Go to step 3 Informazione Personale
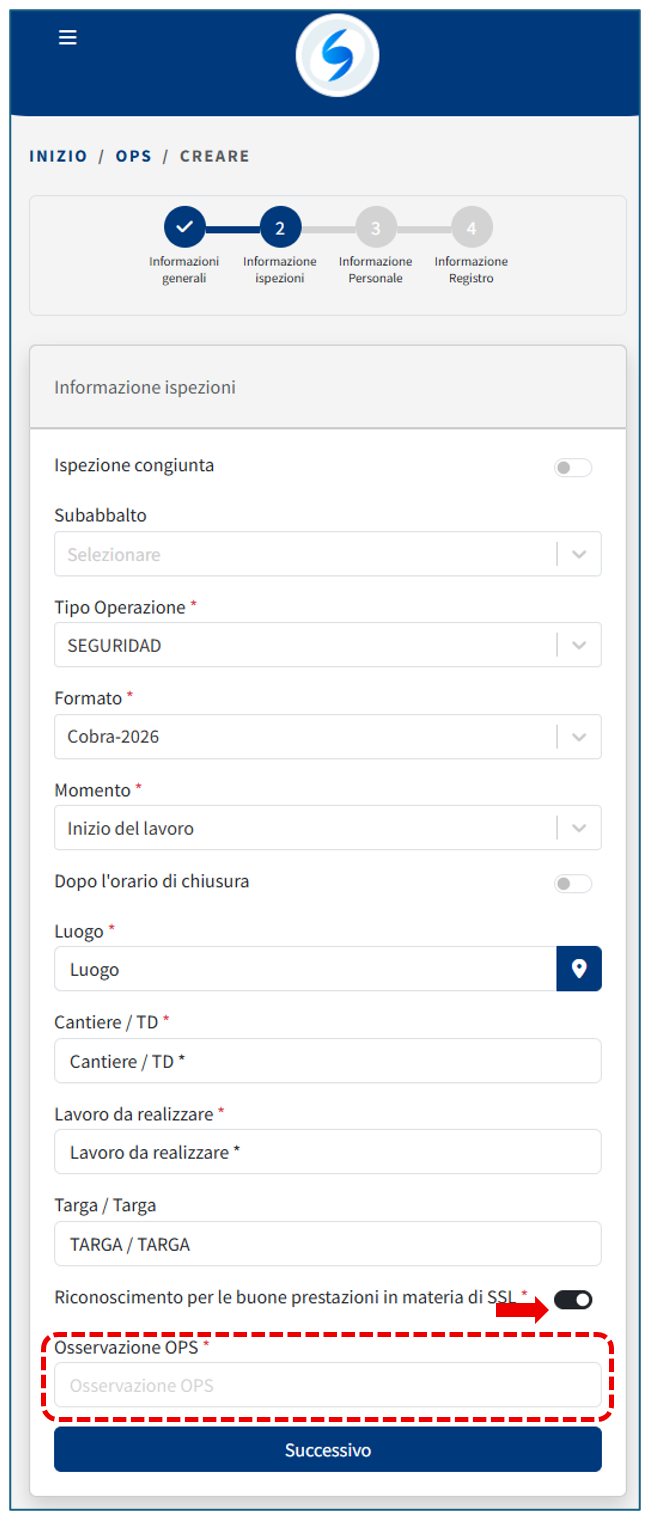Image resolution: width=652 pixels, height=1519 pixels. [375, 227]
